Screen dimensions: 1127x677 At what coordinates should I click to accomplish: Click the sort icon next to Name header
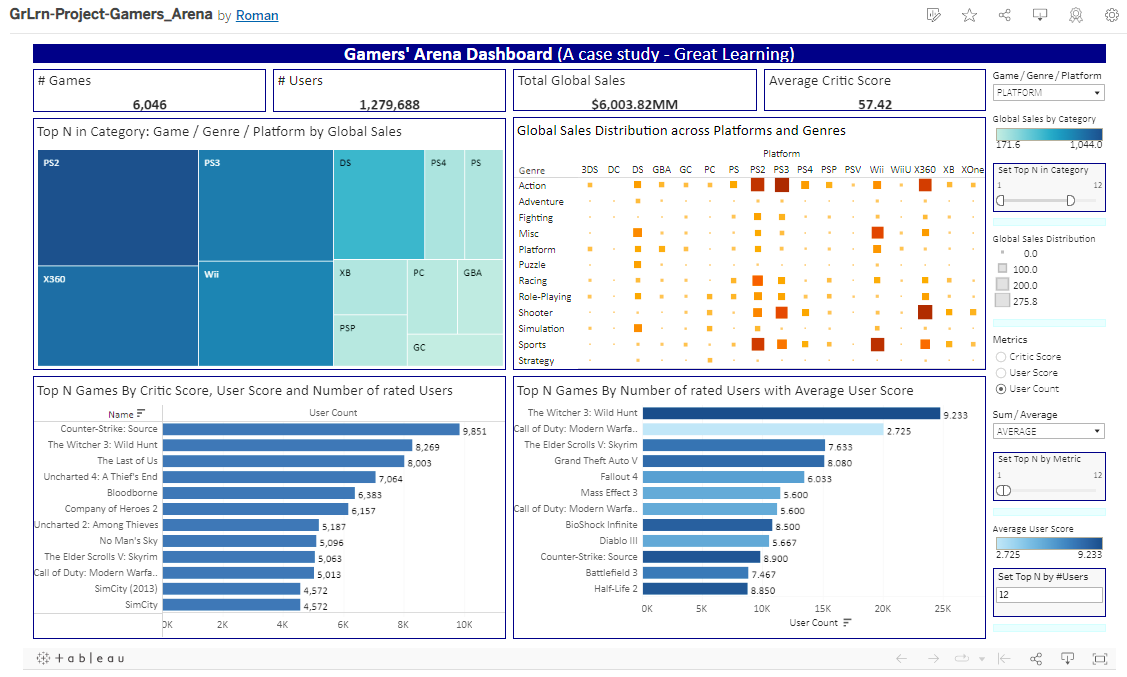point(141,413)
